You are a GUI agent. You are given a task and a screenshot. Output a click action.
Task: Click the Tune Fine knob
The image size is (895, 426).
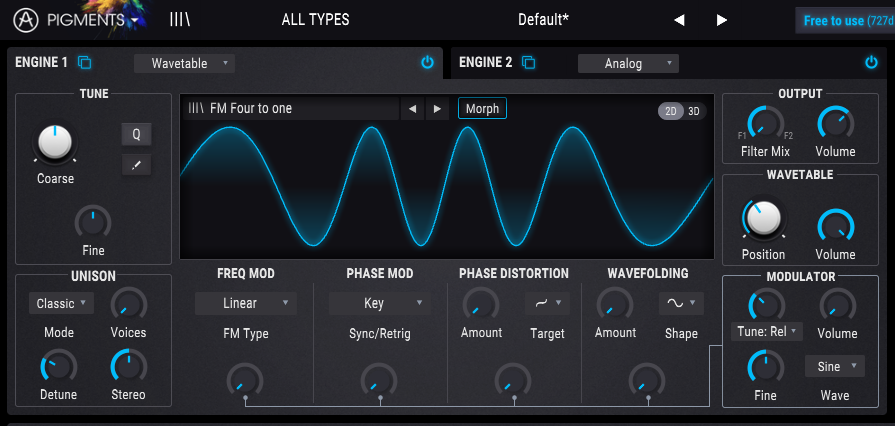coord(93,223)
